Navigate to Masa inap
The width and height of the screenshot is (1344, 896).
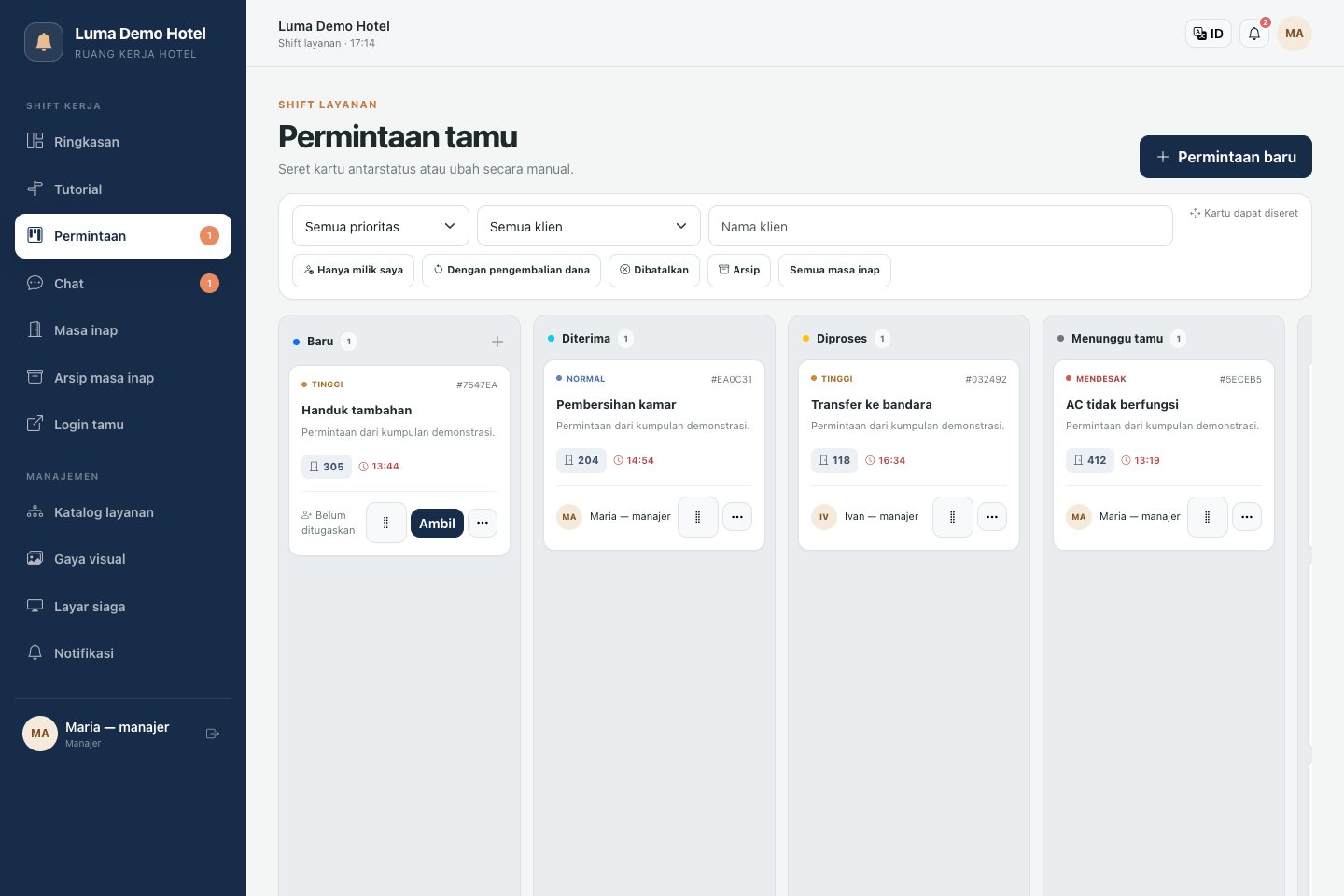(x=123, y=330)
